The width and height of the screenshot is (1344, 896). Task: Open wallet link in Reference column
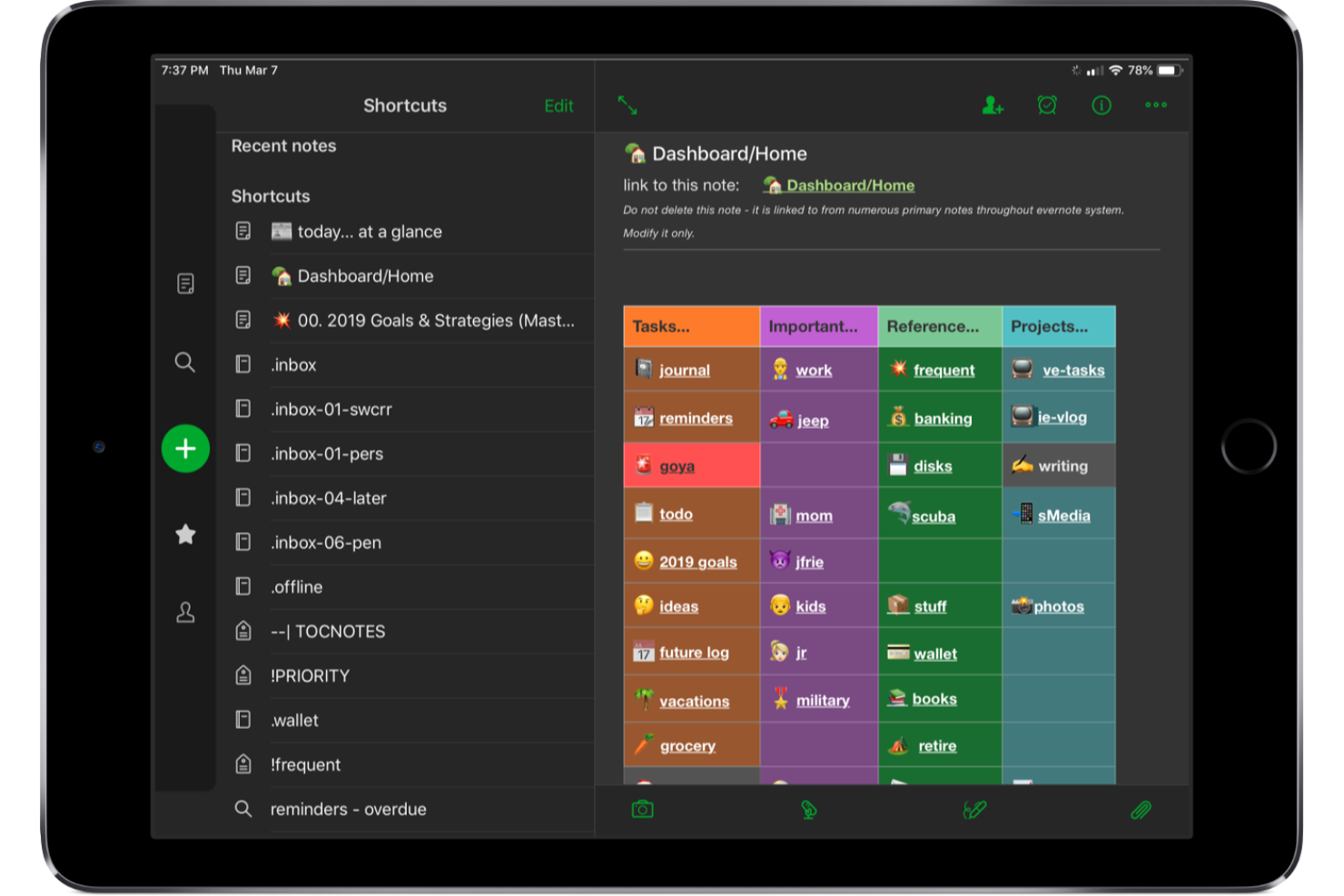[x=935, y=655]
